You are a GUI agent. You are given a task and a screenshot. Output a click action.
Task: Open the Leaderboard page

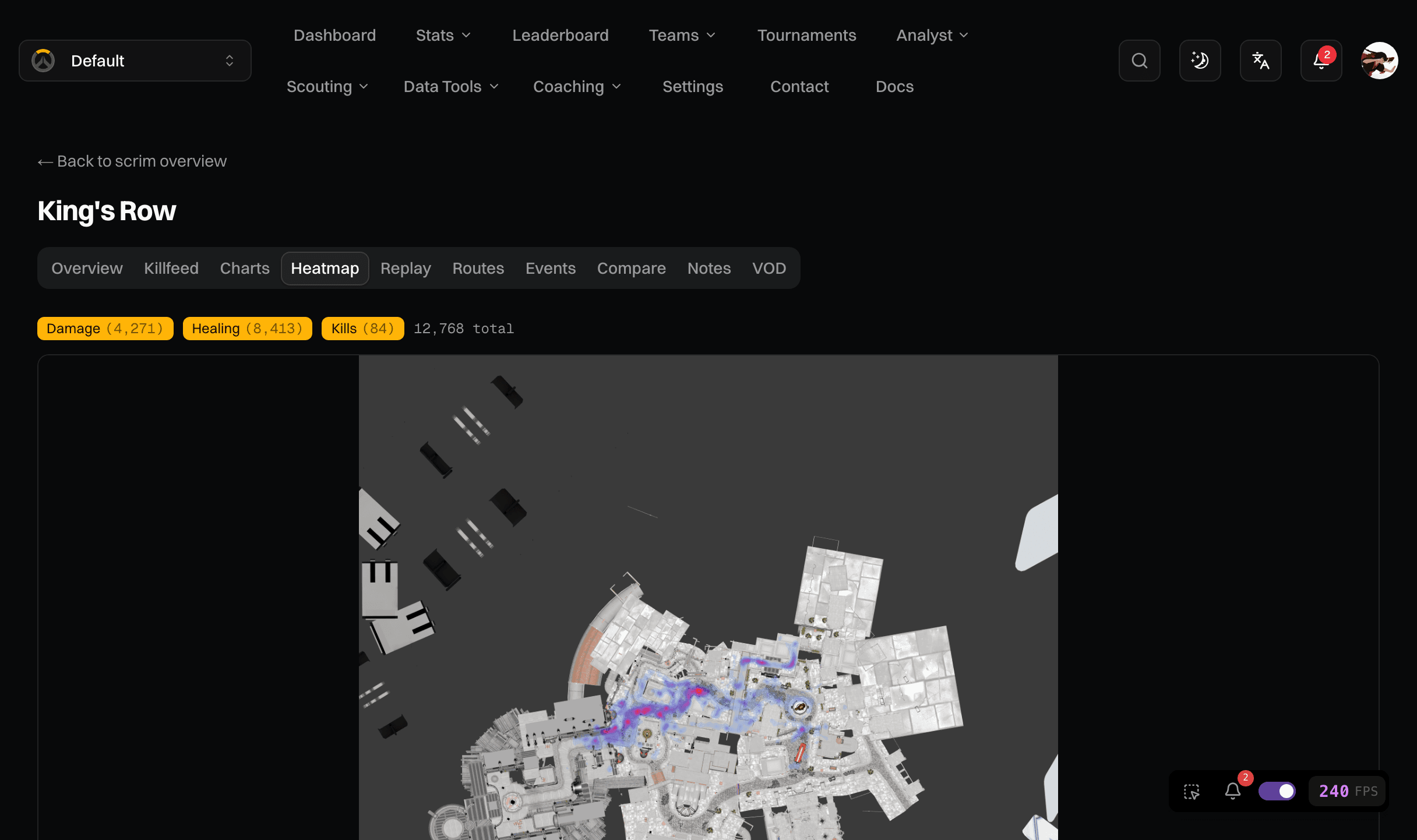pos(561,36)
